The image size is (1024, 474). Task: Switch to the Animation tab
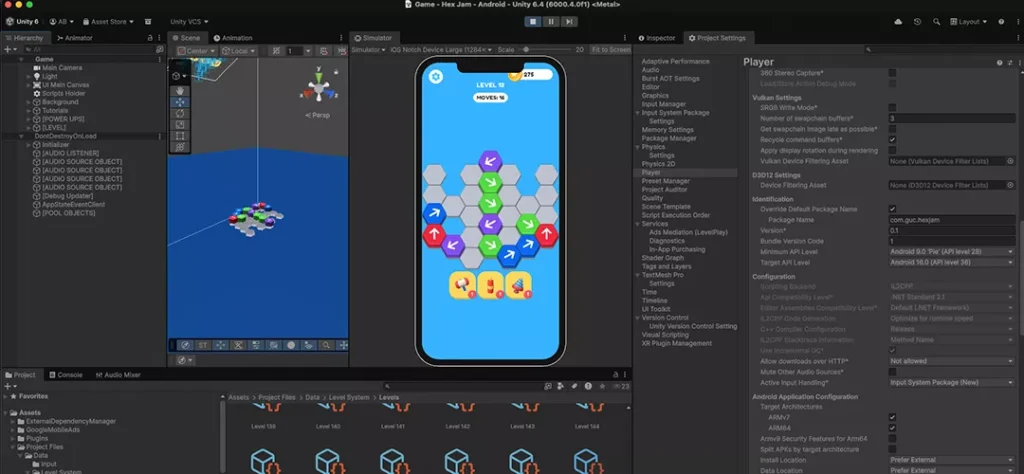(233, 38)
